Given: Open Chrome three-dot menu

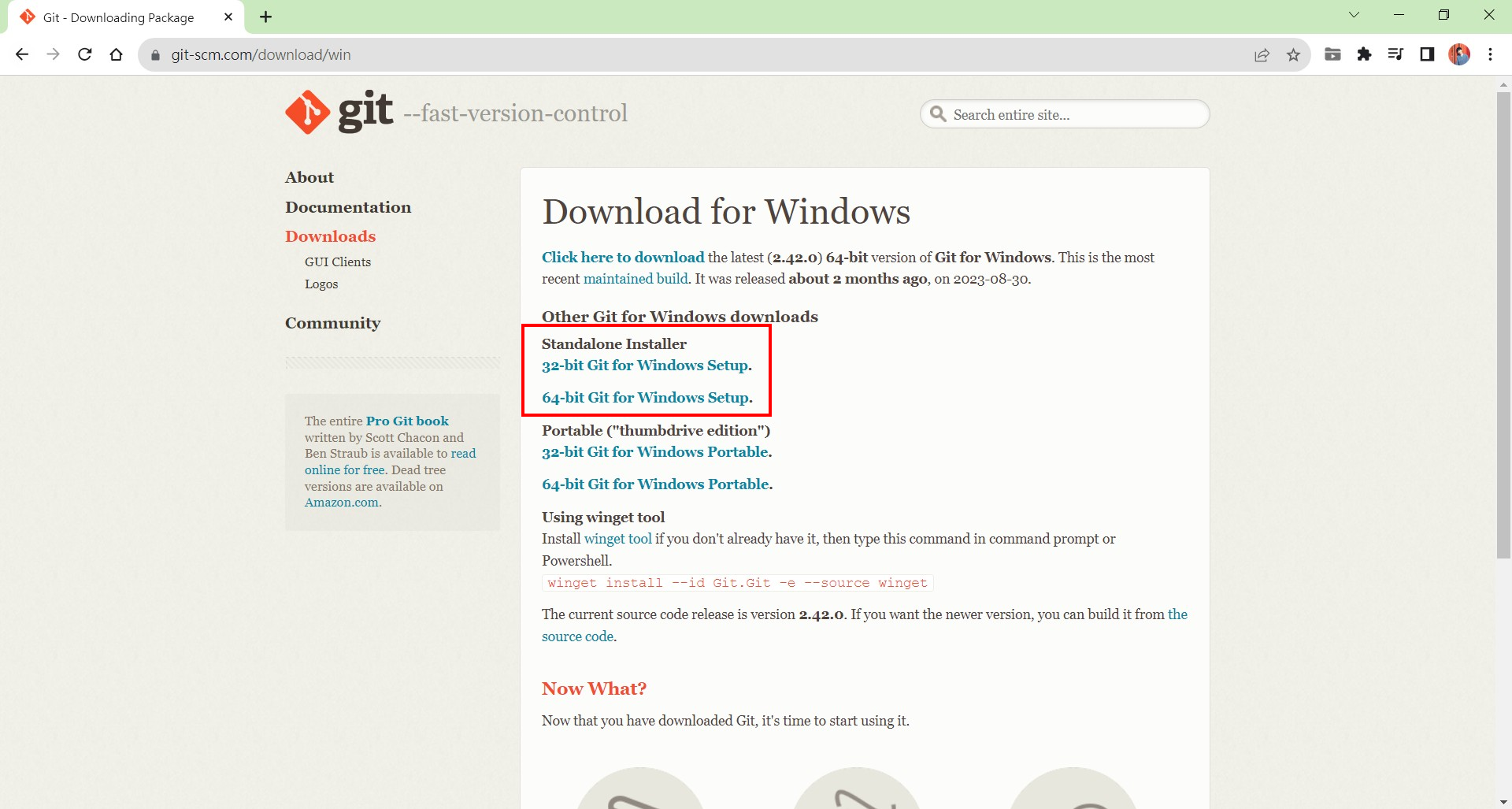Looking at the screenshot, I should pos(1491,54).
